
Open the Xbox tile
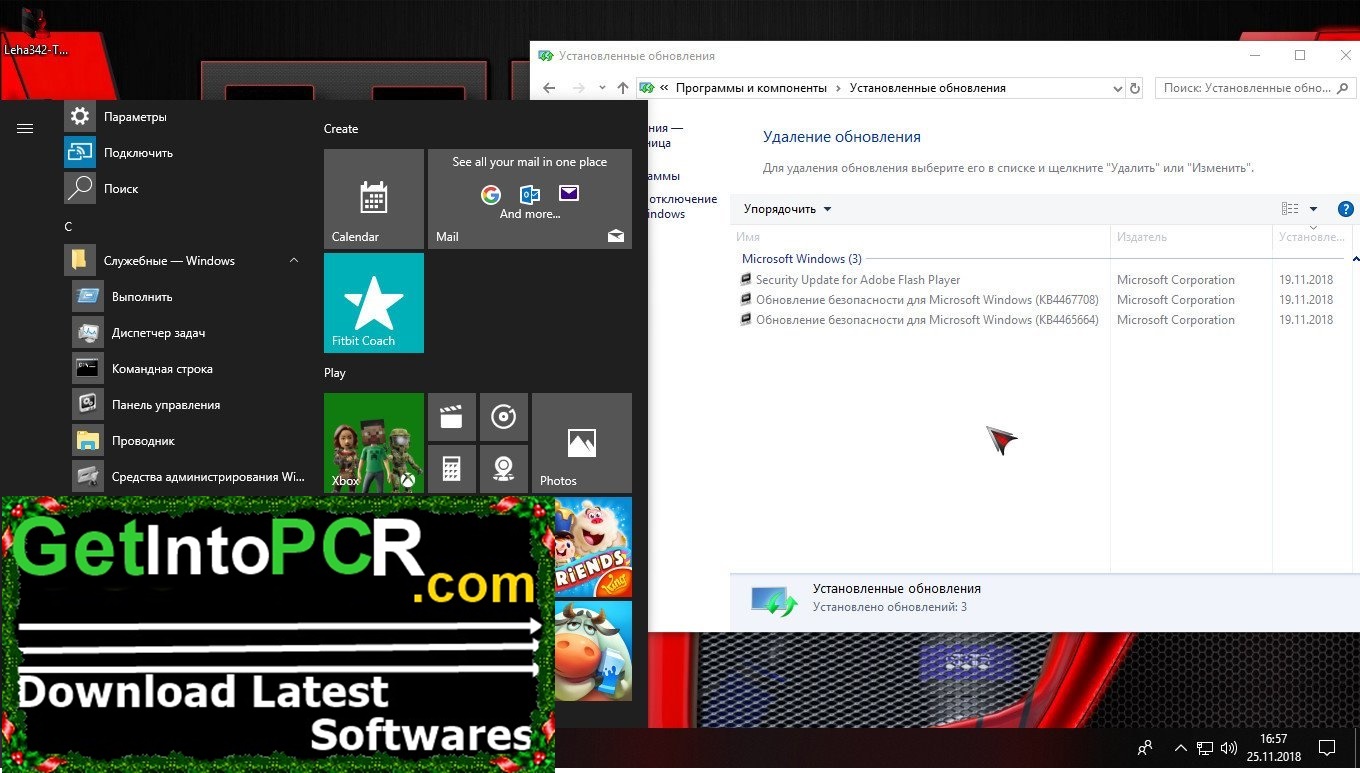coord(374,442)
